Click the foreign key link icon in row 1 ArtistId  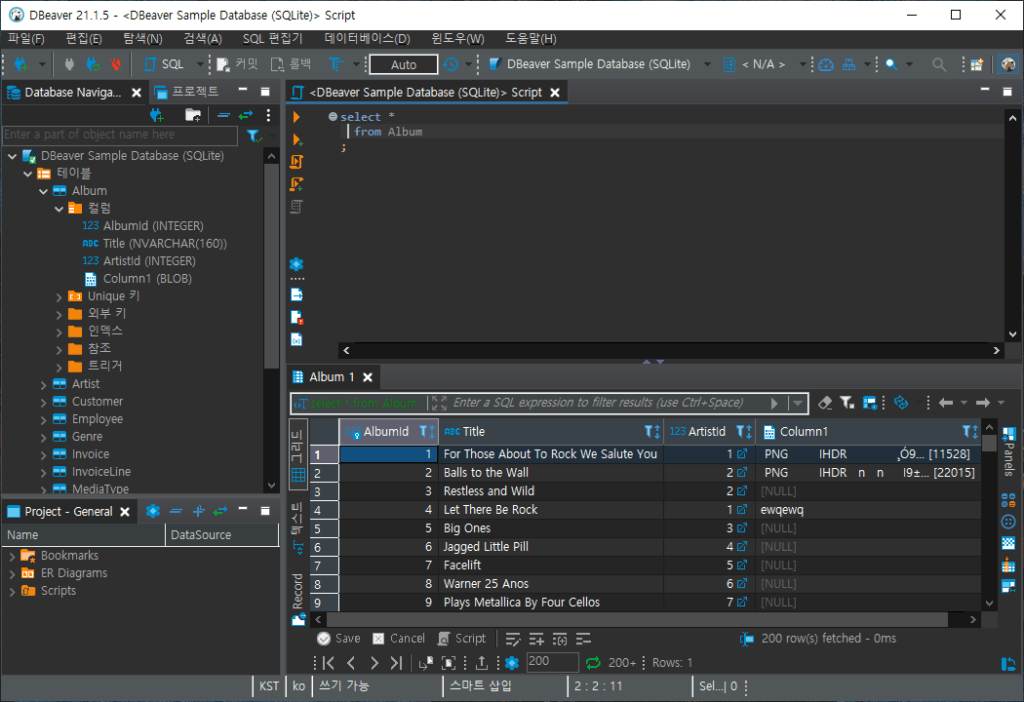click(742, 454)
